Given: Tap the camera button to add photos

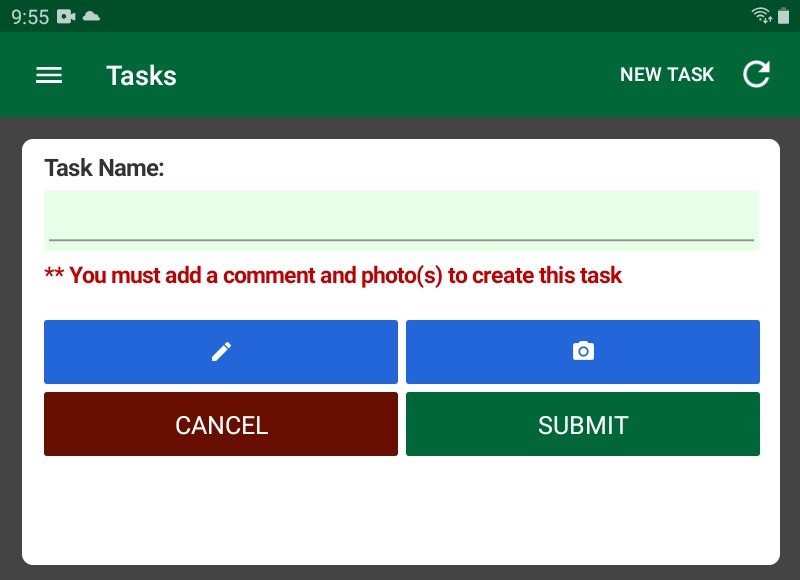Looking at the screenshot, I should [x=583, y=352].
